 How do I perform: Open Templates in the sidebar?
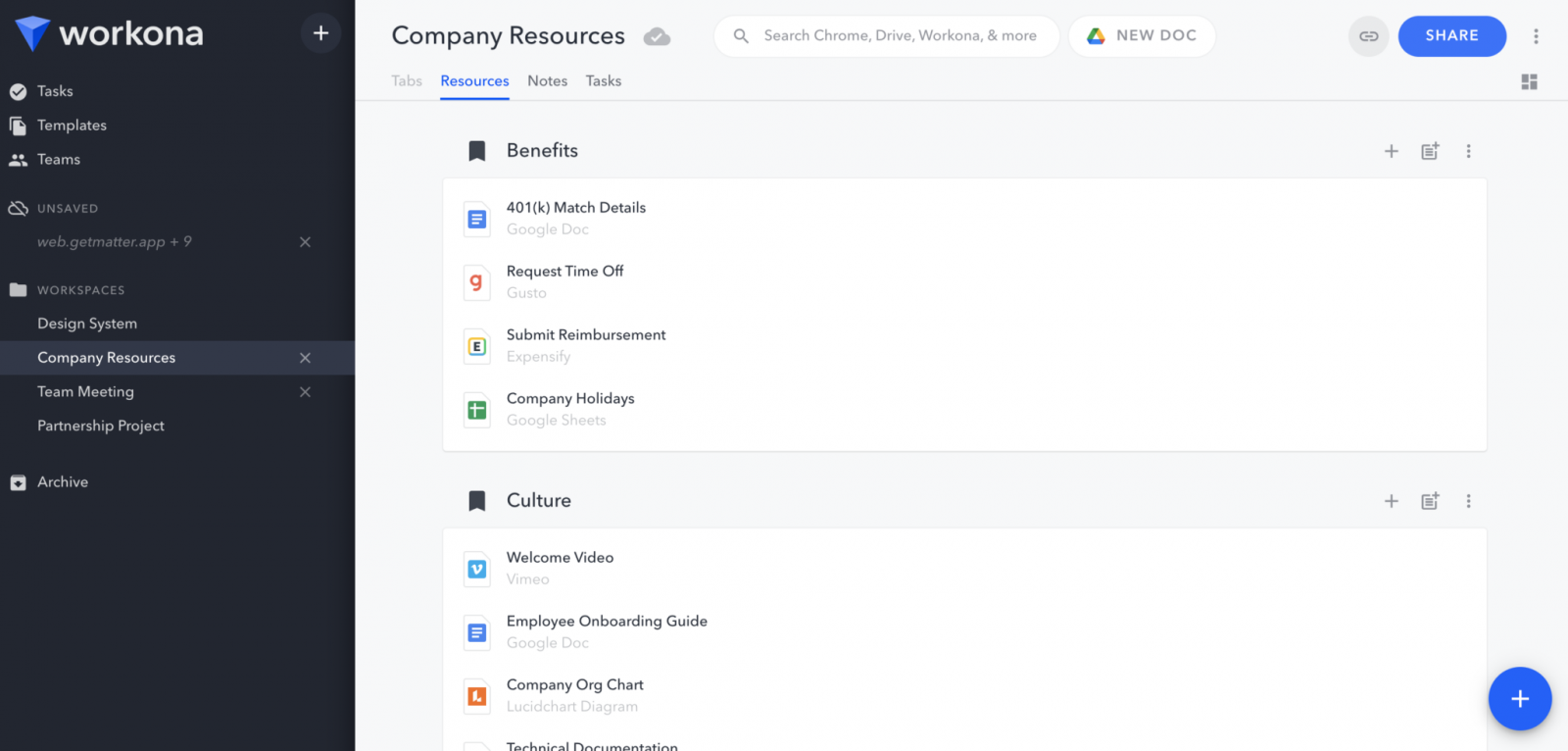coord(72,125)
